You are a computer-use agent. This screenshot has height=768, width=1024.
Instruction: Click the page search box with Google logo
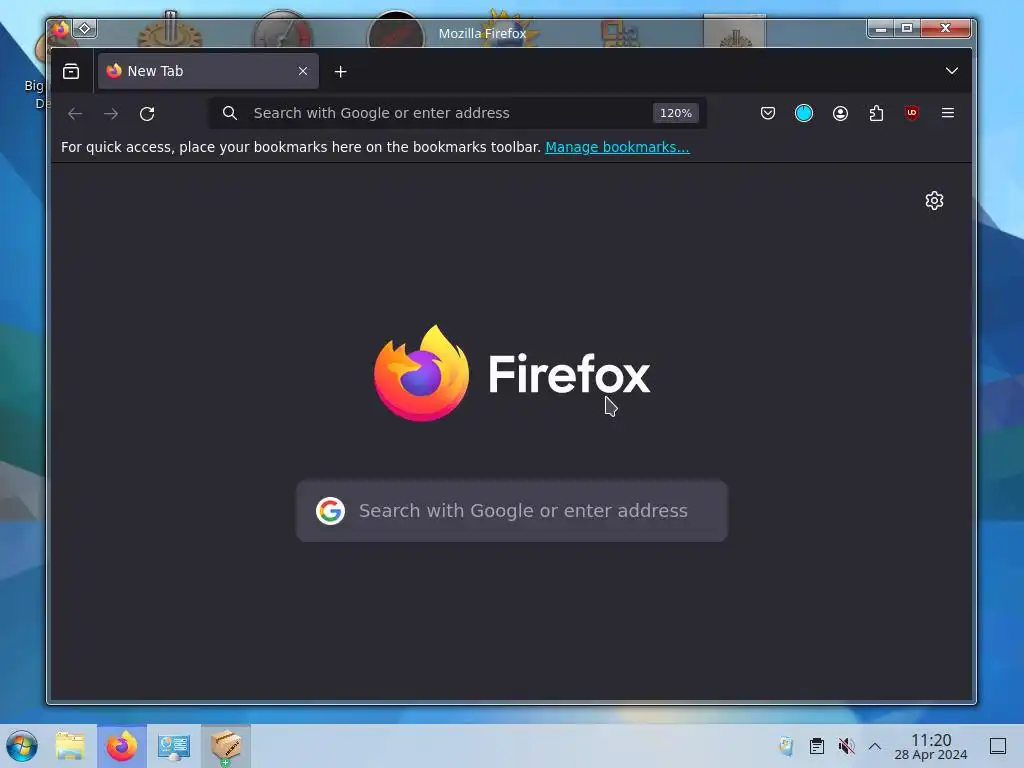click(512, 511)
